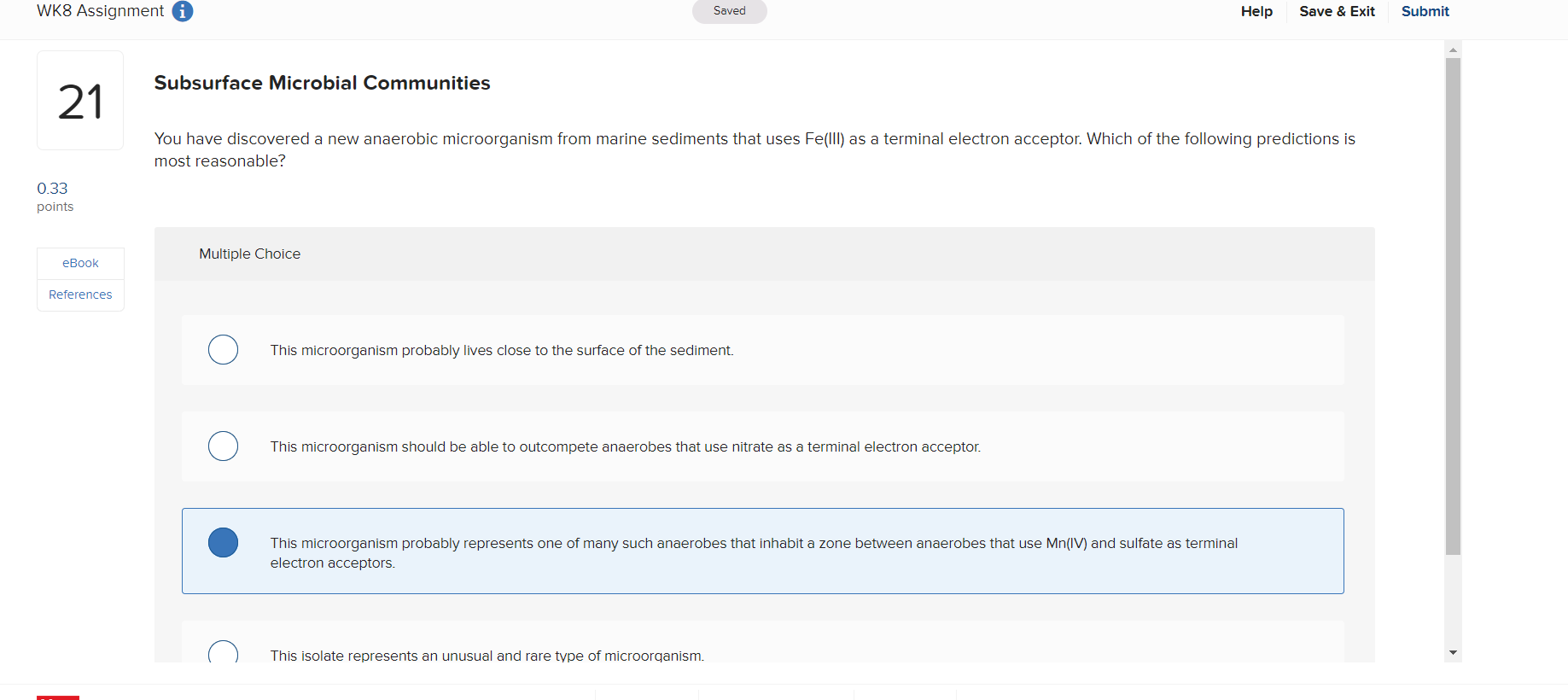
Task: Click the red app icon in the bottom-left corner
Action: tap(59, 695)
